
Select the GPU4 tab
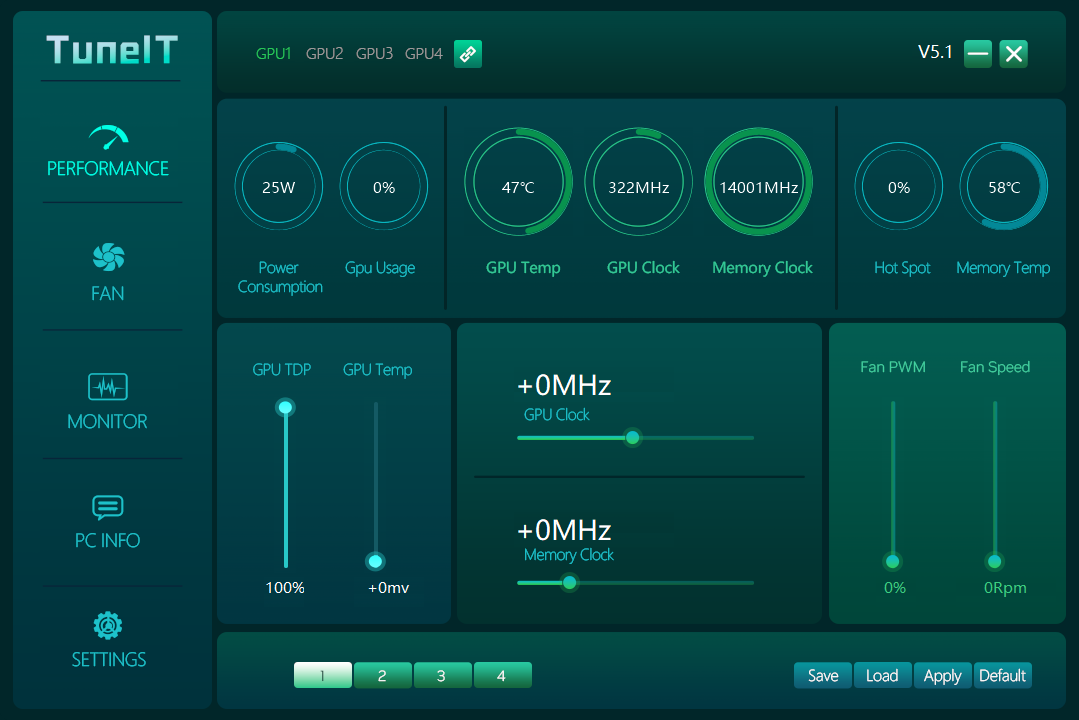pos(423,54)
